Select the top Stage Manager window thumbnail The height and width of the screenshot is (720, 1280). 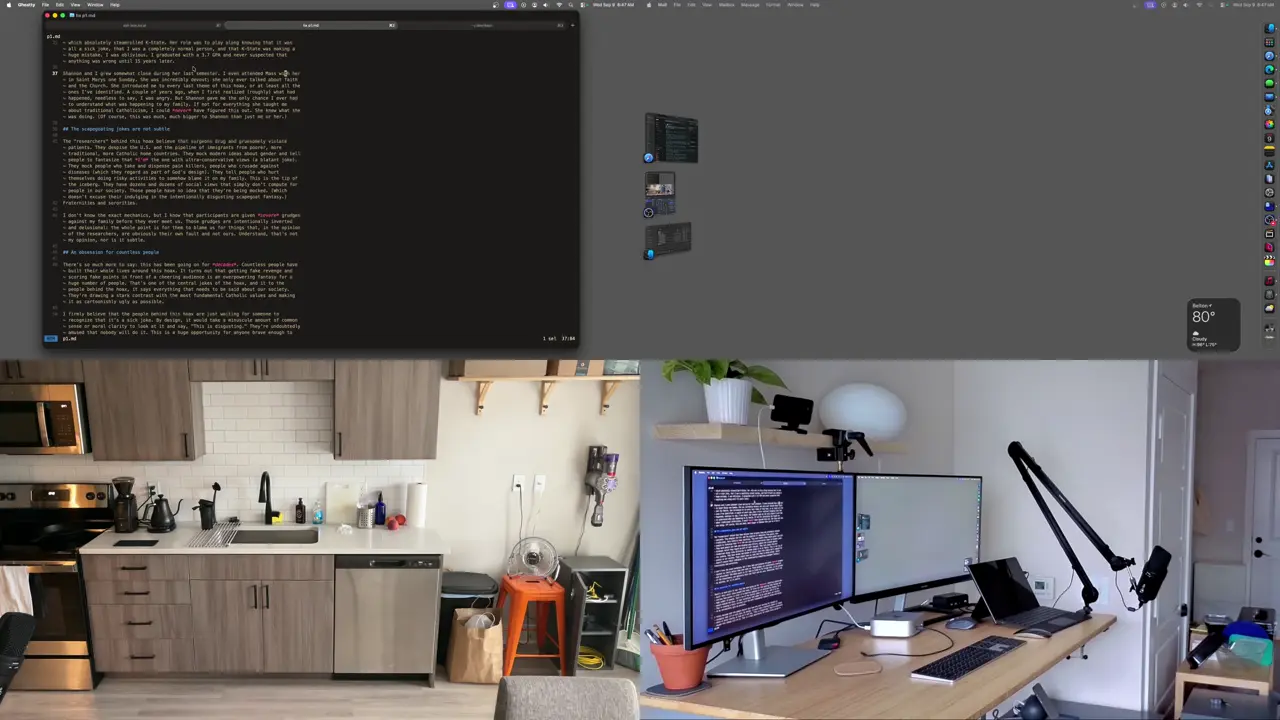(x=671, y=139)
